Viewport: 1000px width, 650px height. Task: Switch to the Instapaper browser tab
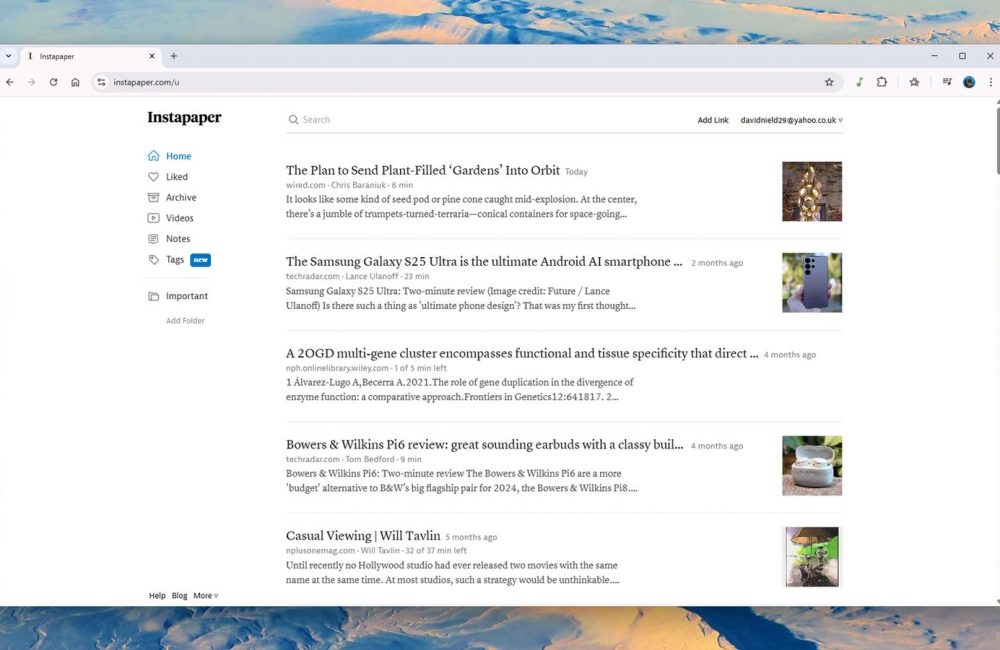point(85,56)
